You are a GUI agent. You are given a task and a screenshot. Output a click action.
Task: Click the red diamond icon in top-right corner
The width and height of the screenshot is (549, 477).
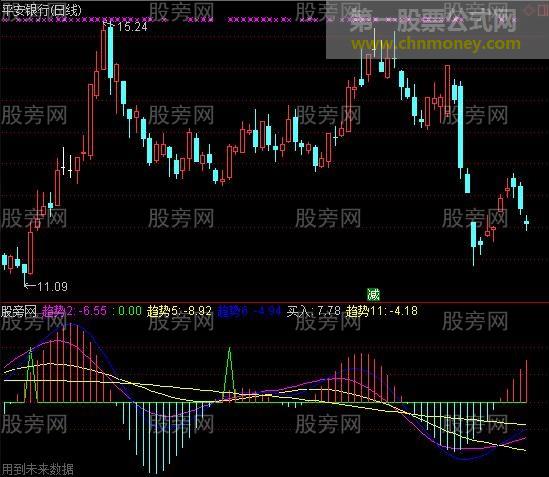tap(528, 10)
